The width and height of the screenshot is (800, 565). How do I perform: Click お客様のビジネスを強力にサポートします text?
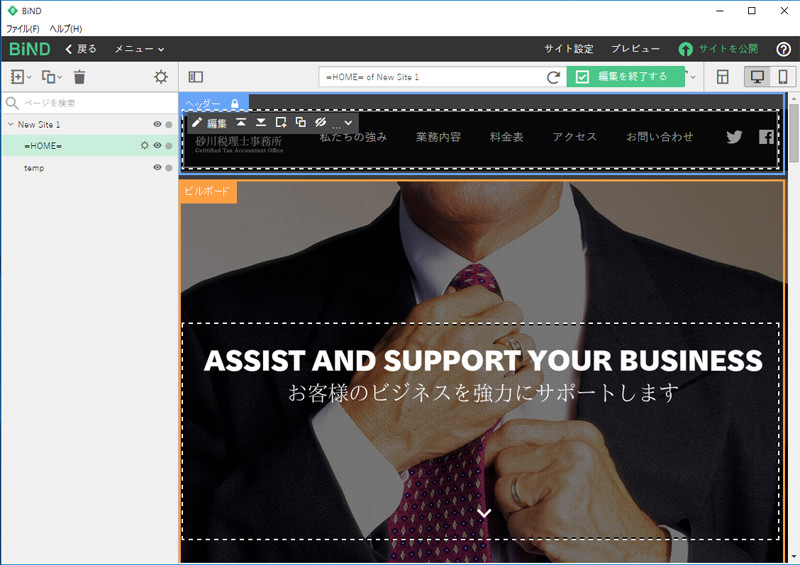point(483,392)
